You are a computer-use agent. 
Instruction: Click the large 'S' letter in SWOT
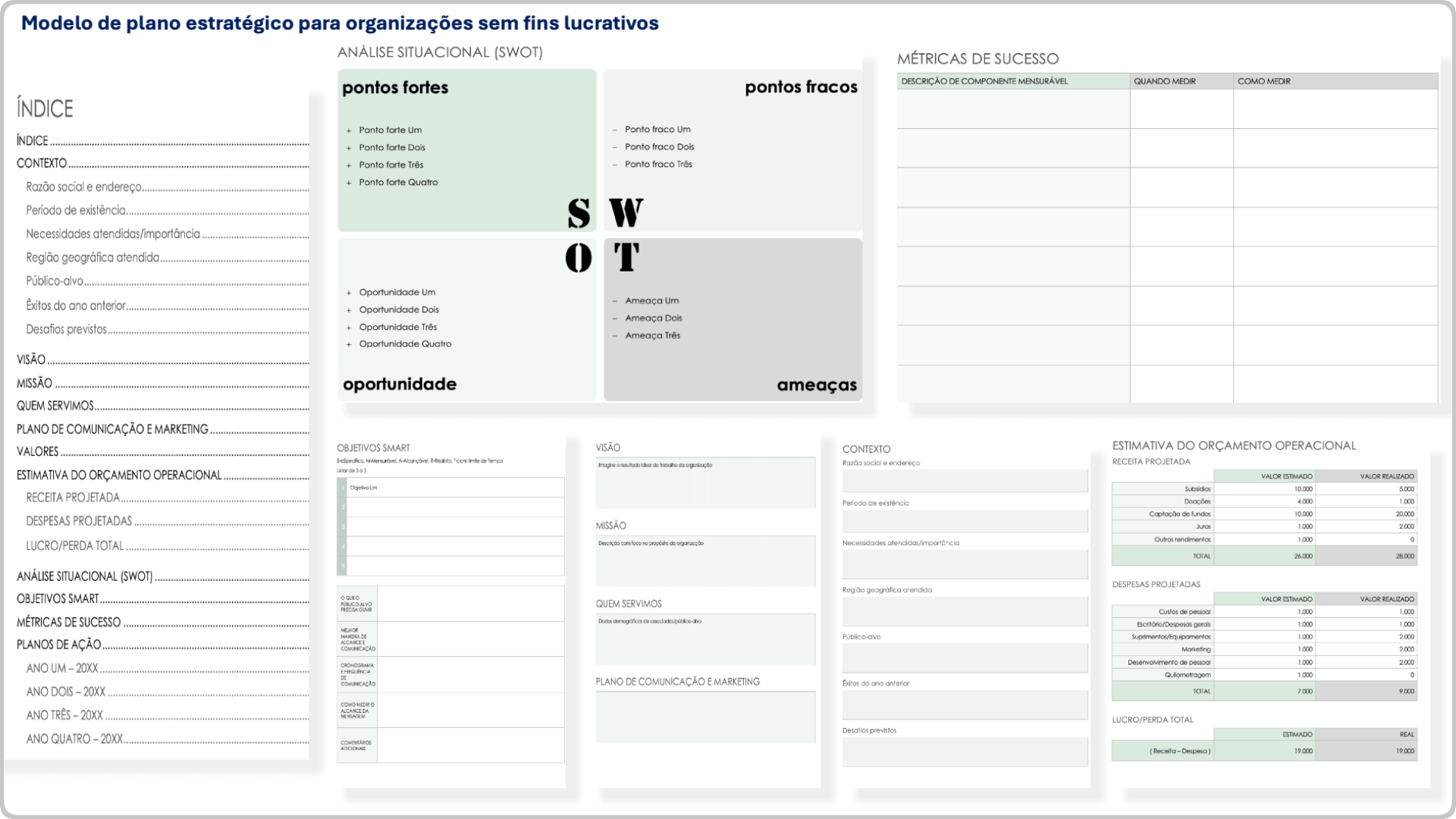click(x=579, y=213)
